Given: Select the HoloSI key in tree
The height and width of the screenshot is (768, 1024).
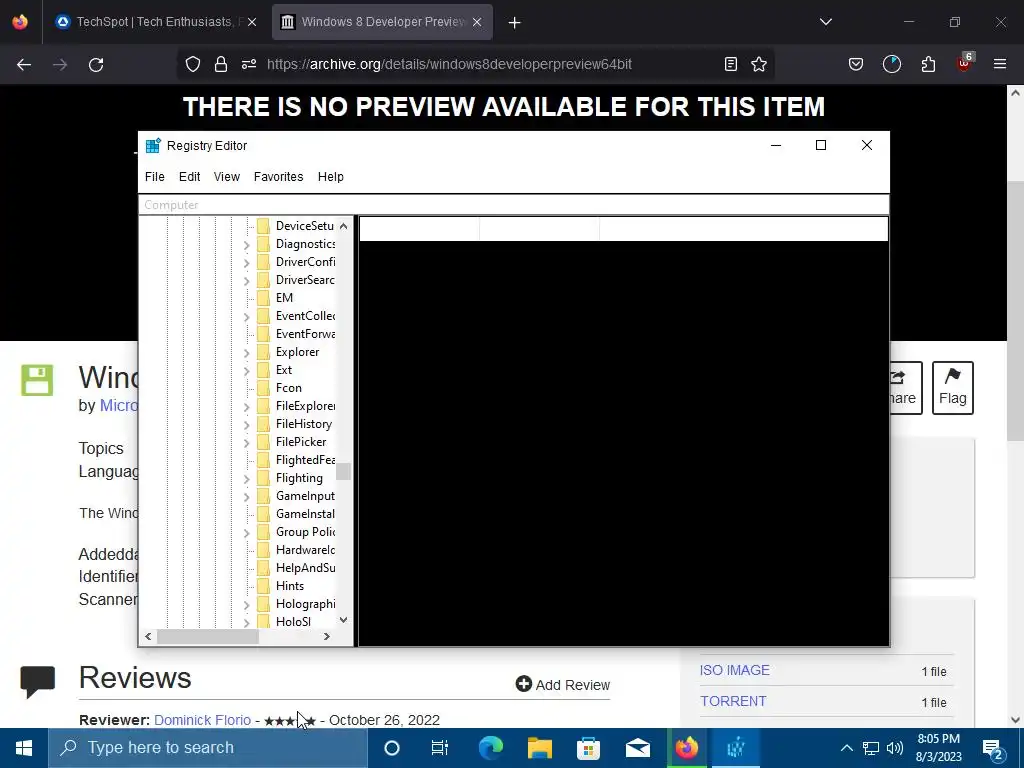Looking at the screenshot, I should coord(293,622).
